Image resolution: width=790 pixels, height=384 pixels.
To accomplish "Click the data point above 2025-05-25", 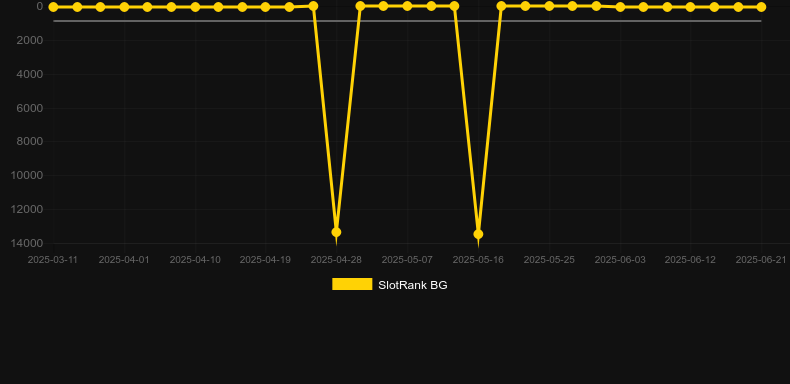I will [x=549, y=6].
